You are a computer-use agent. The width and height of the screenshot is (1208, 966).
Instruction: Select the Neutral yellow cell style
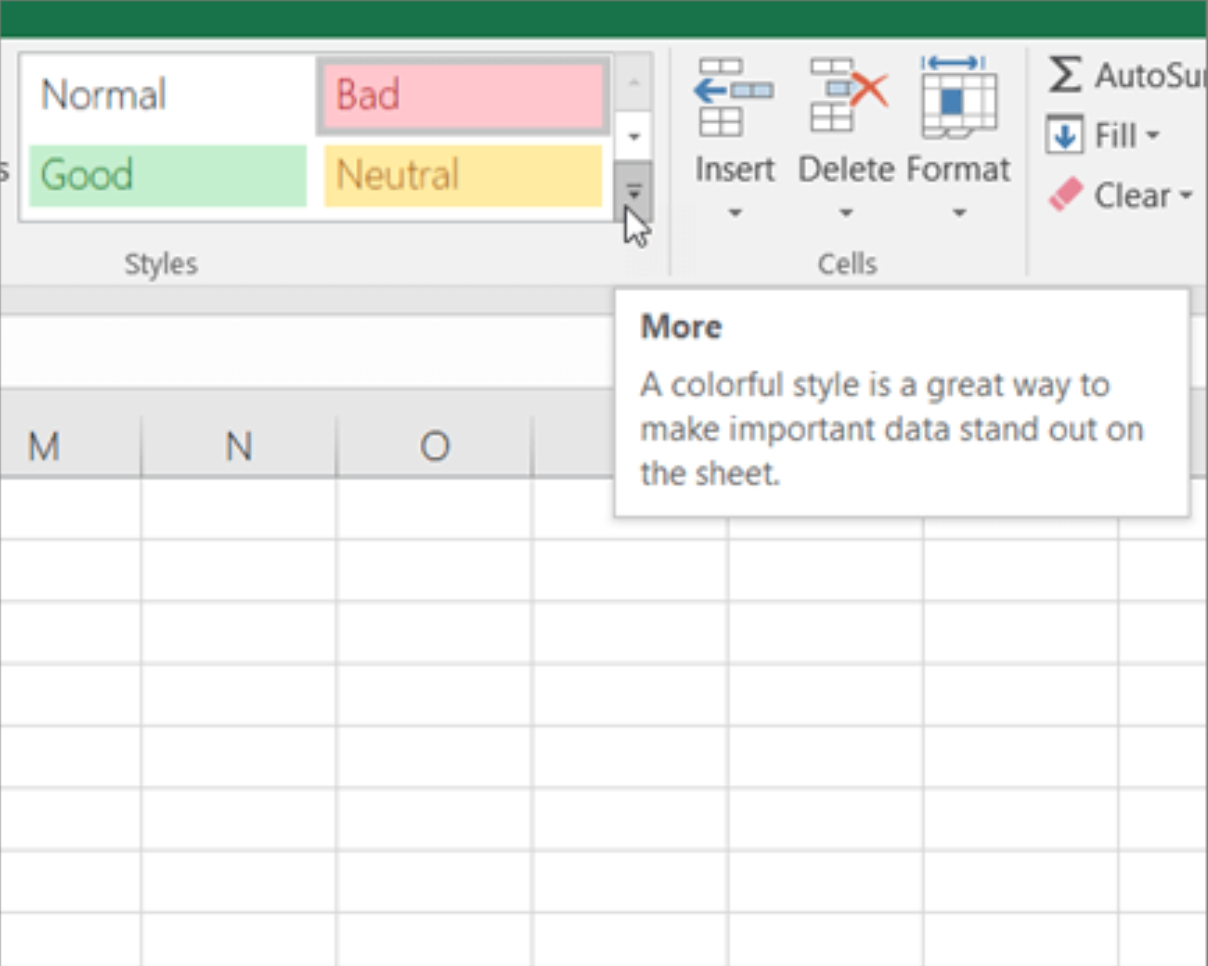tap(462, 176)
